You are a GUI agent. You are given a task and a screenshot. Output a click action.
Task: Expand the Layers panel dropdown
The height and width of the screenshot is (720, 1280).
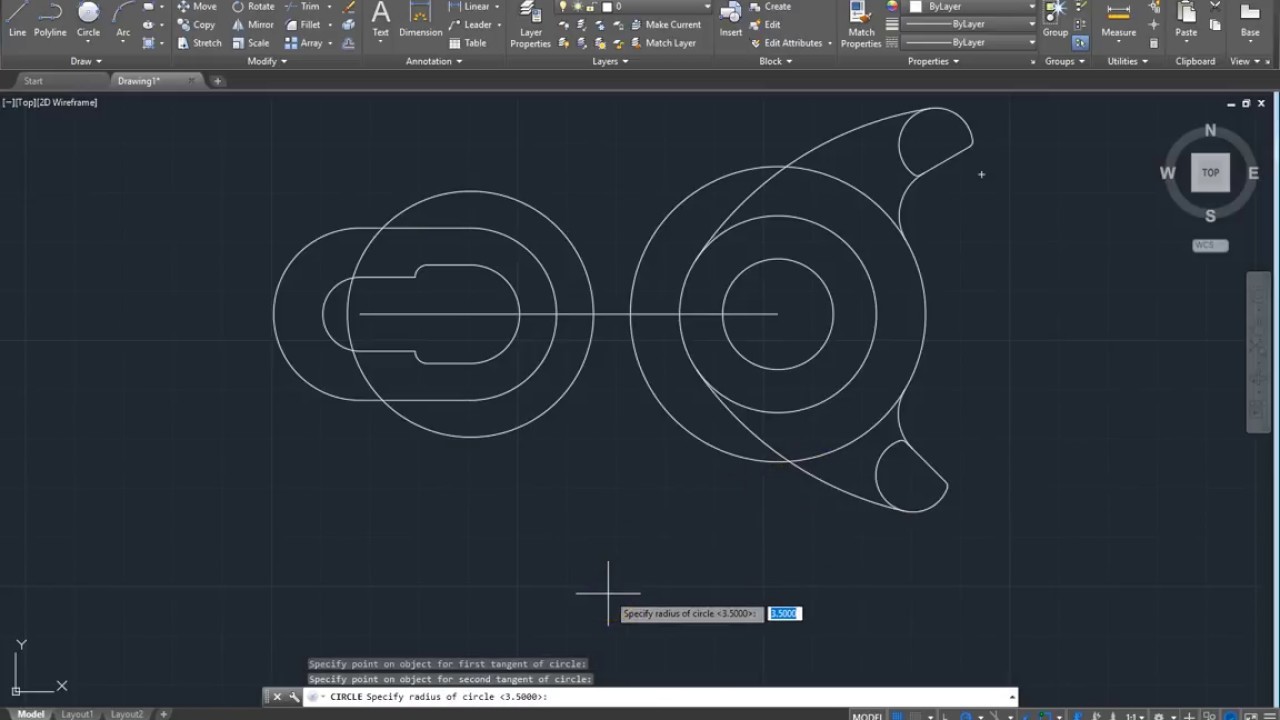(610, 61)
